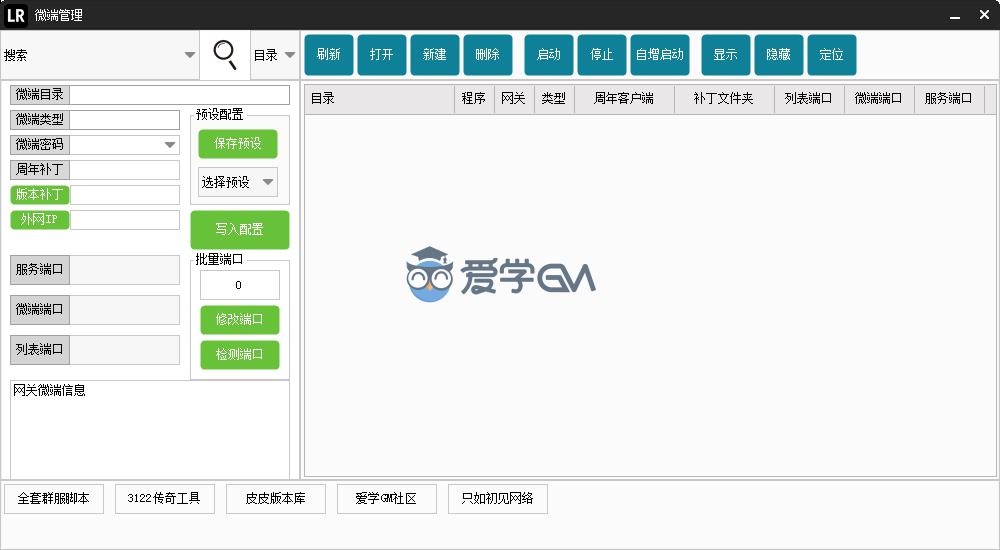Minimize the 微端管理 window
The width and height of the screenshot is (1000, 550).
tap(955, 15)
